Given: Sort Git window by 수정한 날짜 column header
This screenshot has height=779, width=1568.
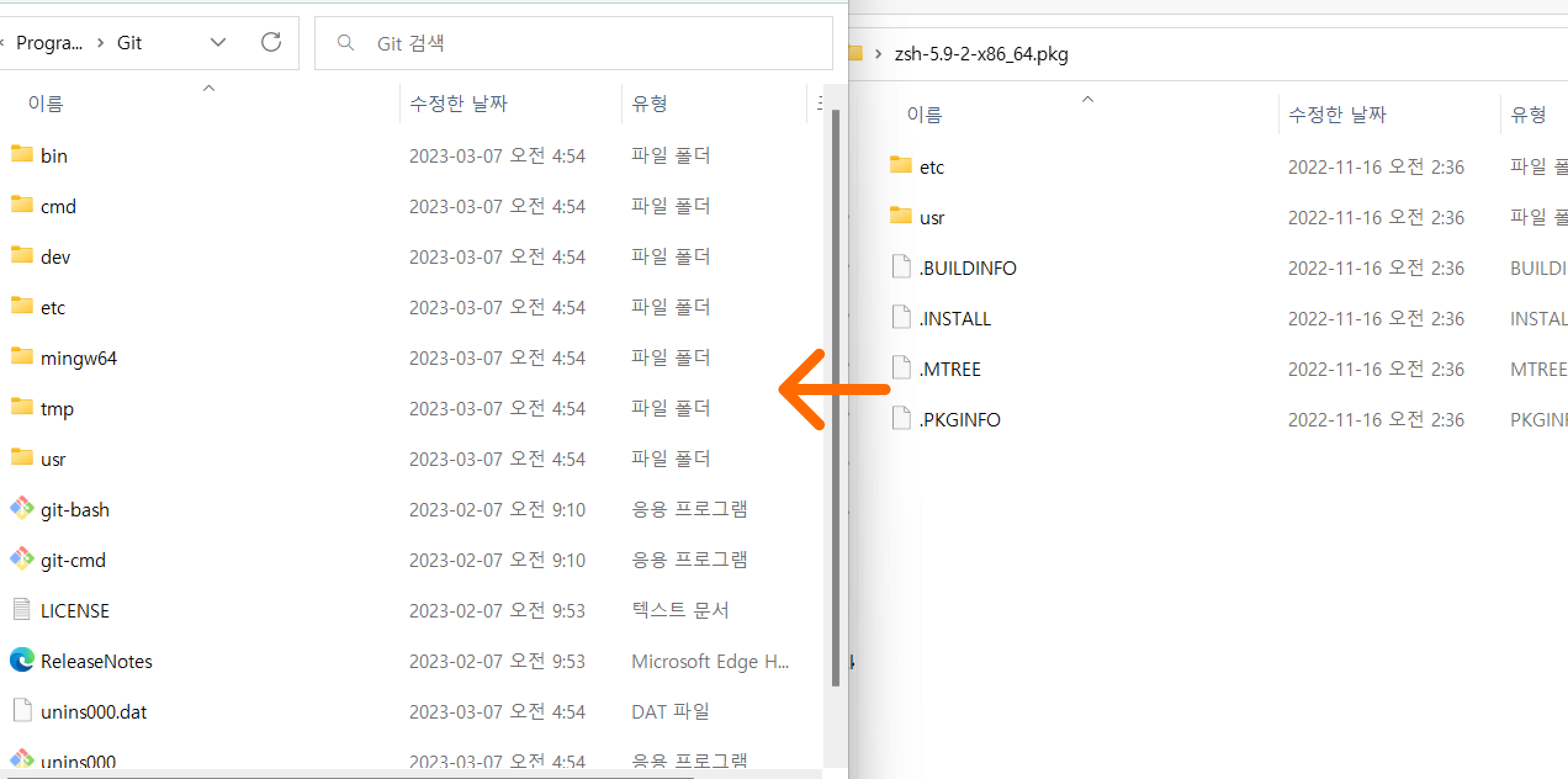Looking at the screenshot, I should [459, 103].
